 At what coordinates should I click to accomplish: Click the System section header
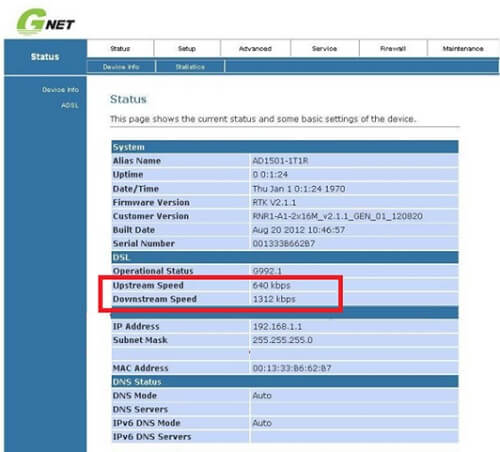point(285,147)
